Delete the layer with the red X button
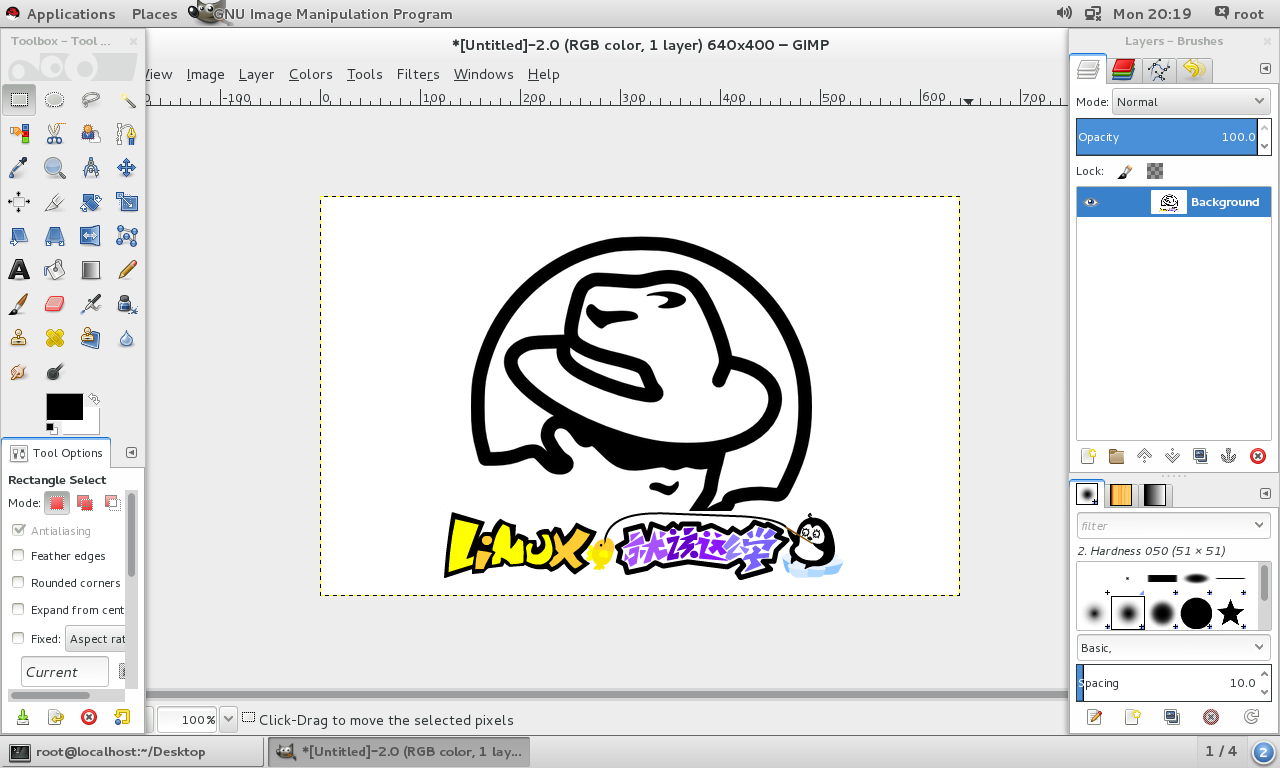The image size is (1280, 768). [1258, 456]
